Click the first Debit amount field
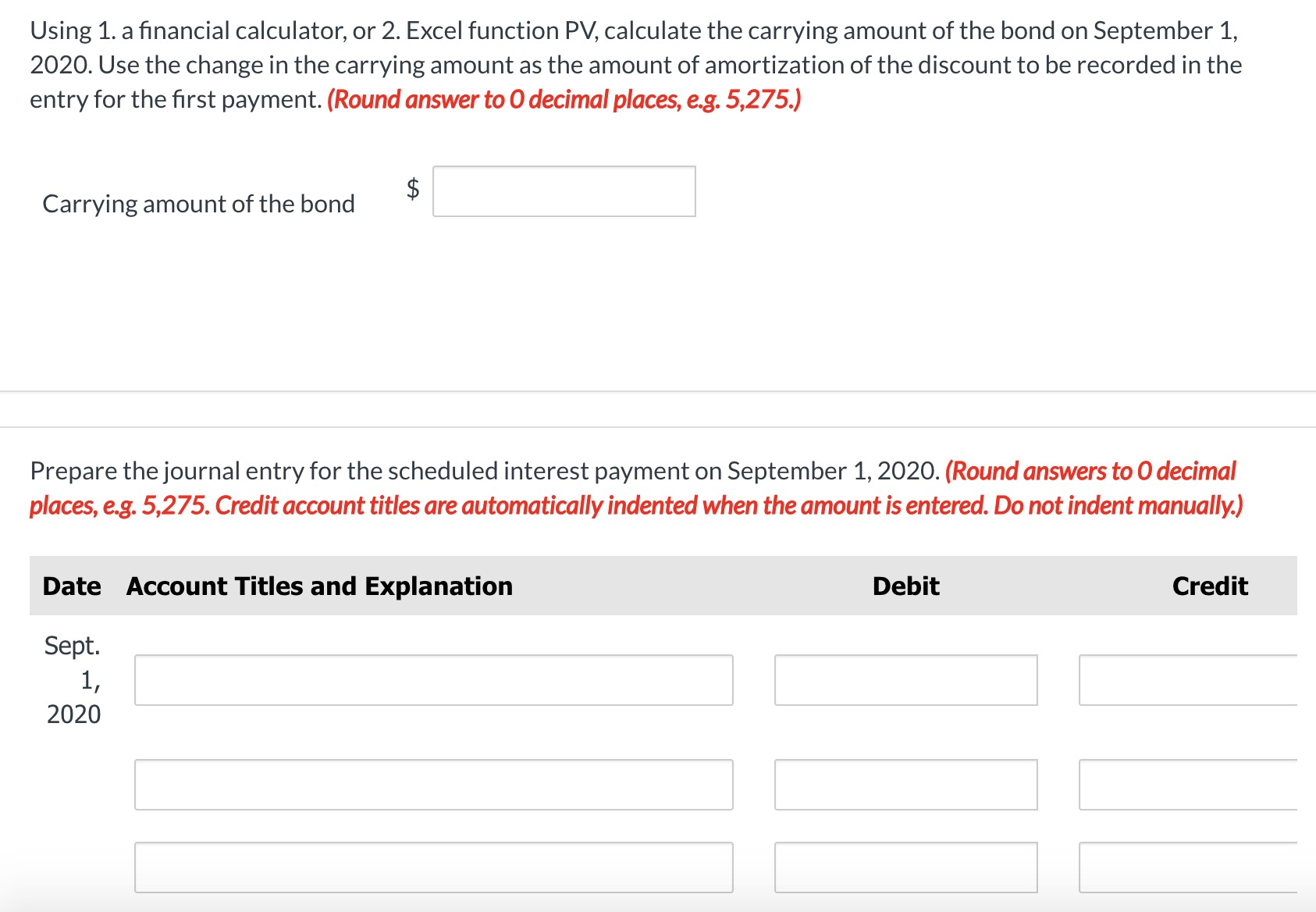Image resolution: width=1316 pixels, height=912 pixels. [905, 681]
